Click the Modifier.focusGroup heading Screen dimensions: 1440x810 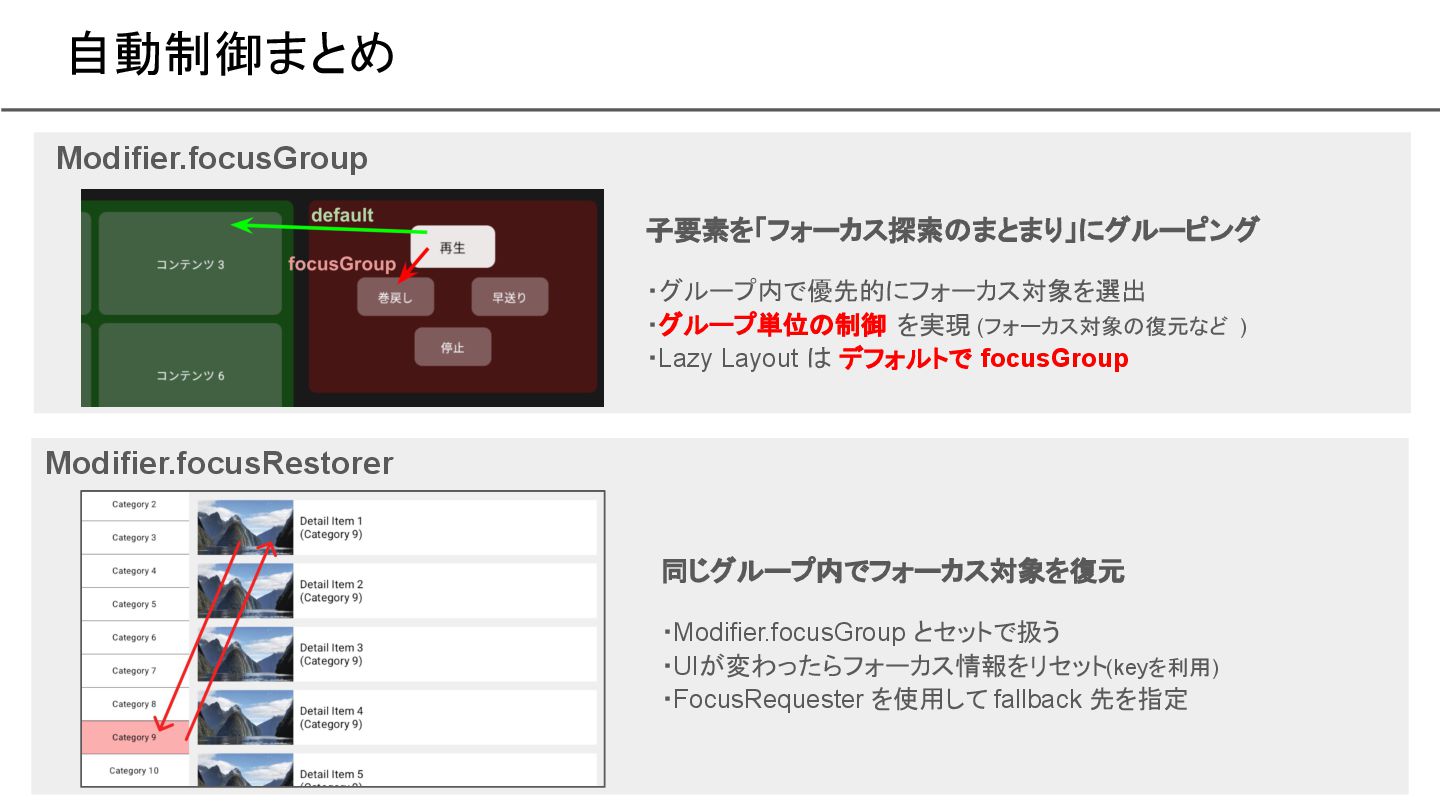(x=212, y=158)
